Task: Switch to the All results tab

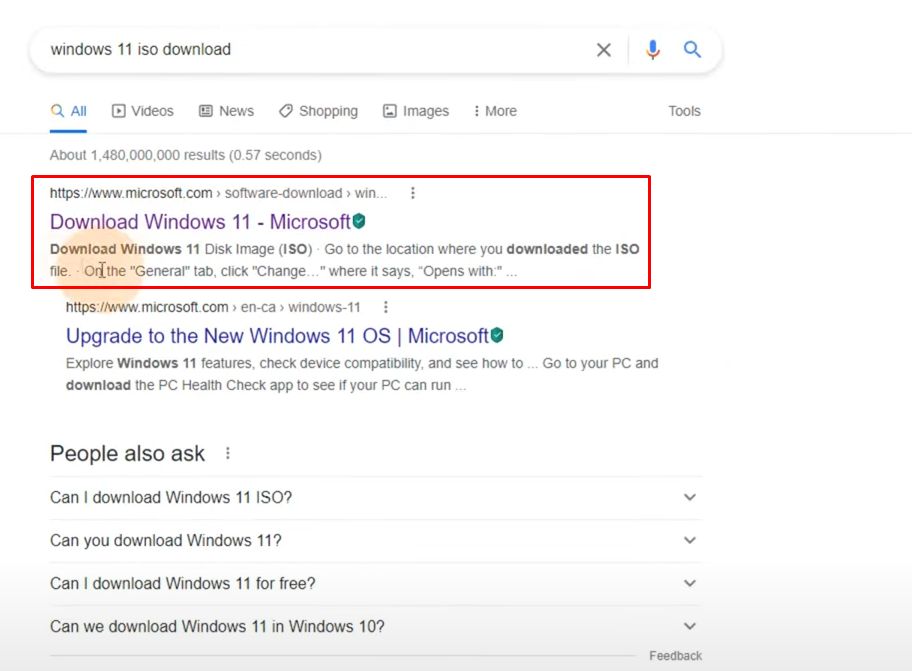Action: pyautogui.click(x=68, y=111)
